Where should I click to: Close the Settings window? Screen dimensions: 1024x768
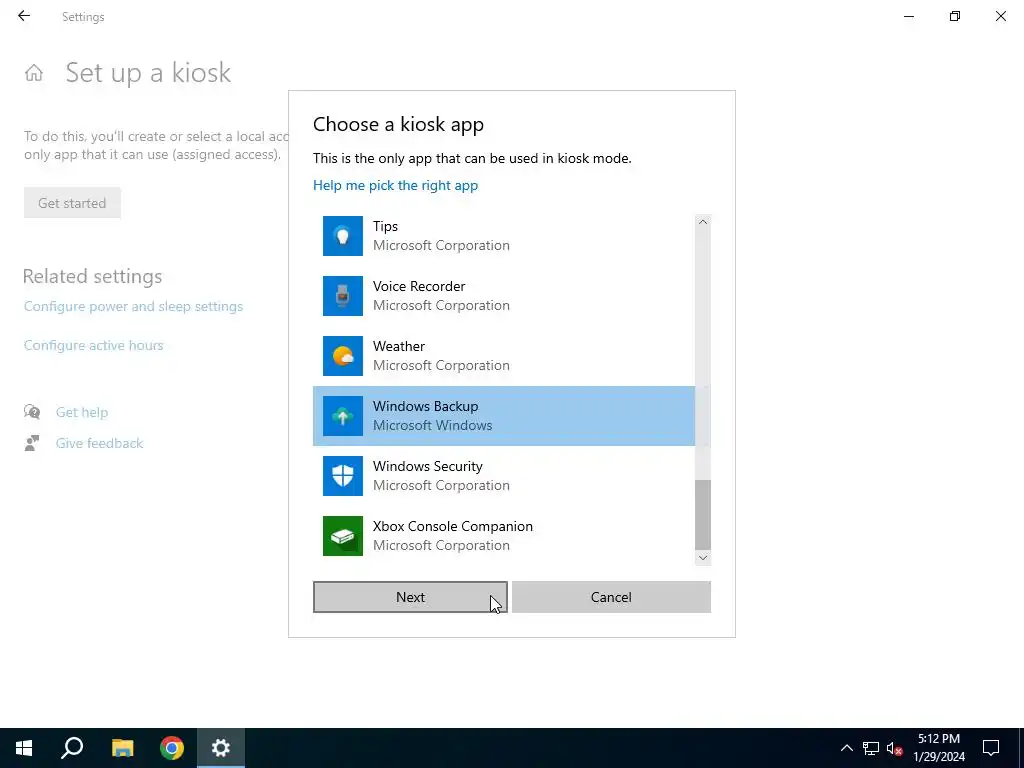tap(1000, 16)
